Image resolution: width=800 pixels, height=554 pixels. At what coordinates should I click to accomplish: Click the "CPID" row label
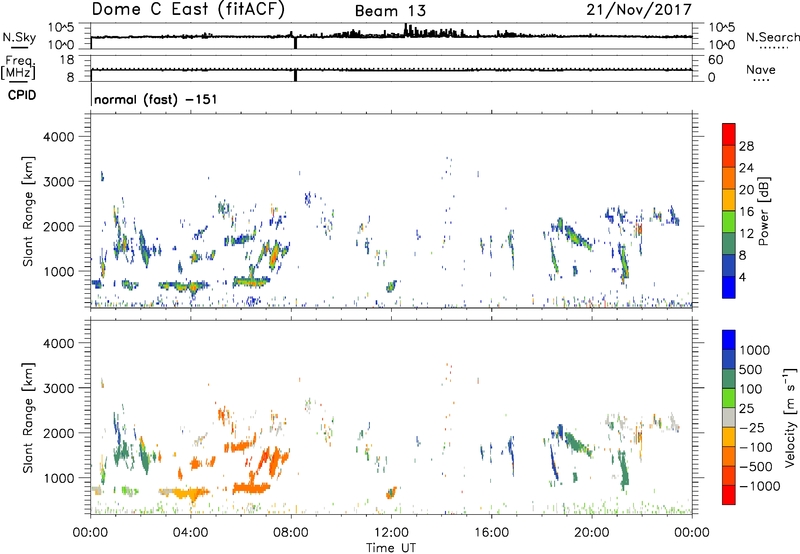22,95
